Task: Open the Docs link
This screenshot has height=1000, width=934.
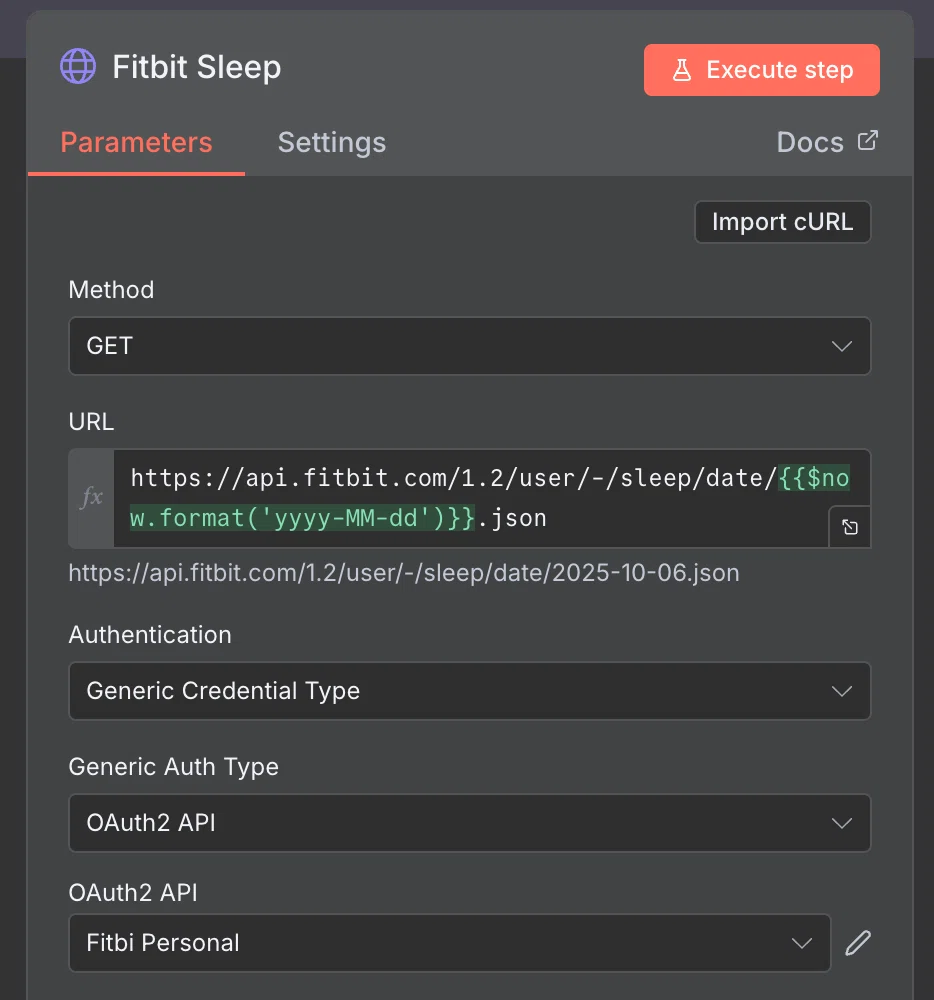Action: (827, 142)
